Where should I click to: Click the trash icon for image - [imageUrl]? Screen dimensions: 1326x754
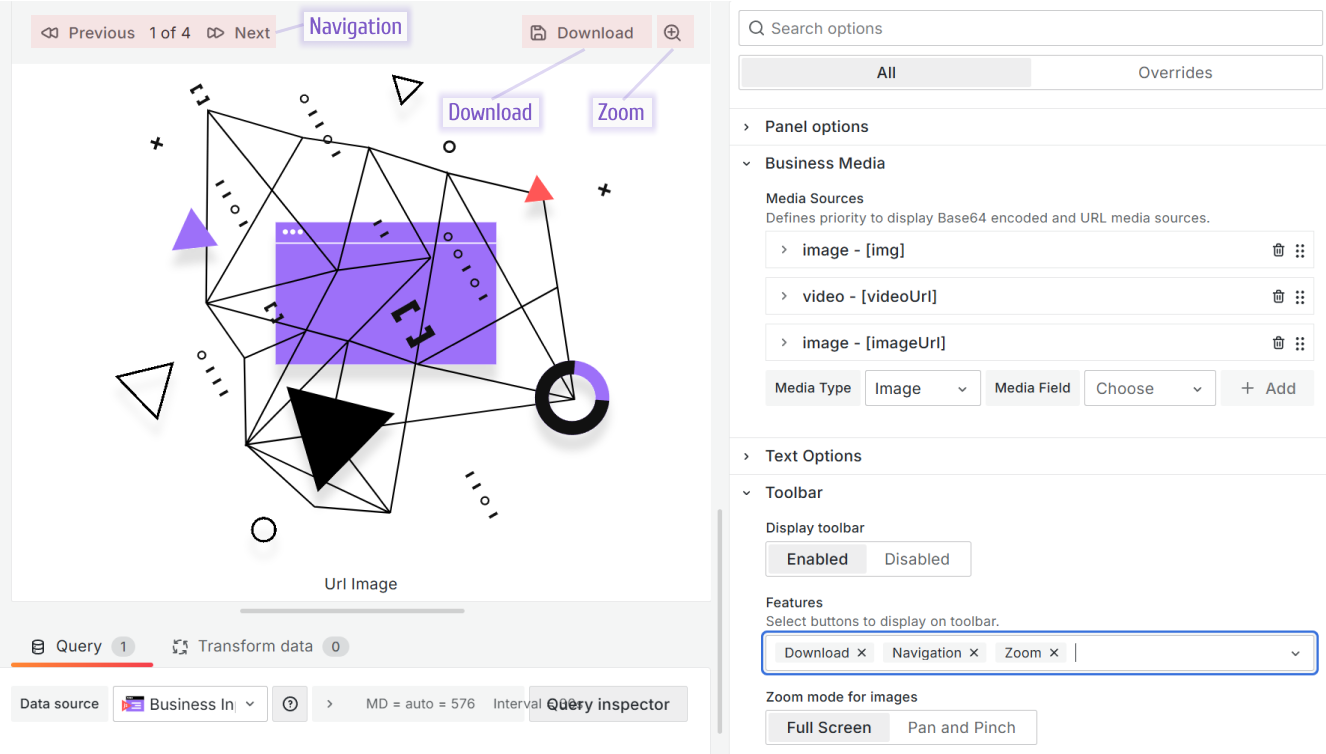click(x=1278, y=343)
